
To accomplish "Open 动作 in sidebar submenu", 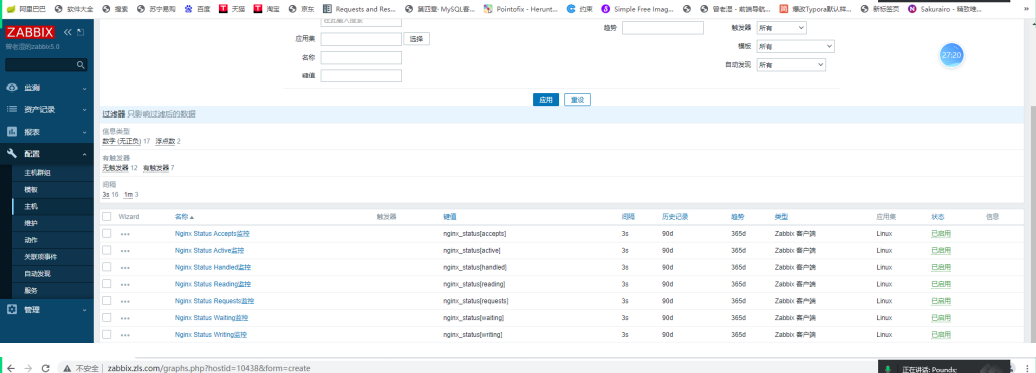I will tap(31, 240).
